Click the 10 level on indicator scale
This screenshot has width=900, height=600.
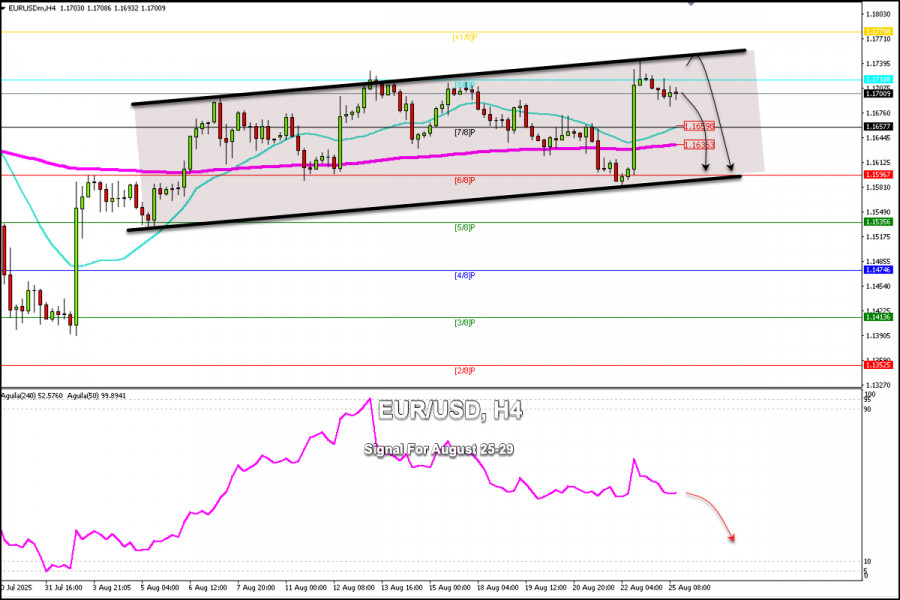[868, 562]
